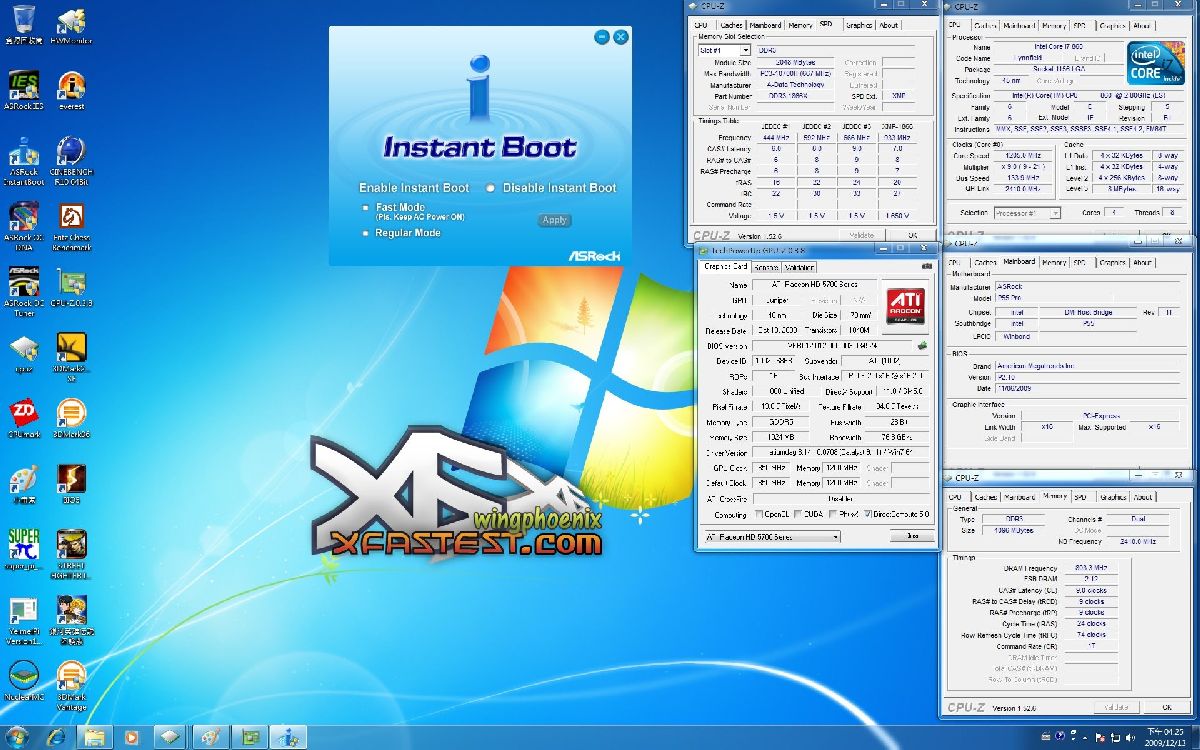1200x750 pixels.
Task: Open Windows Media Player on the taskbar
Action: [131, 736]
